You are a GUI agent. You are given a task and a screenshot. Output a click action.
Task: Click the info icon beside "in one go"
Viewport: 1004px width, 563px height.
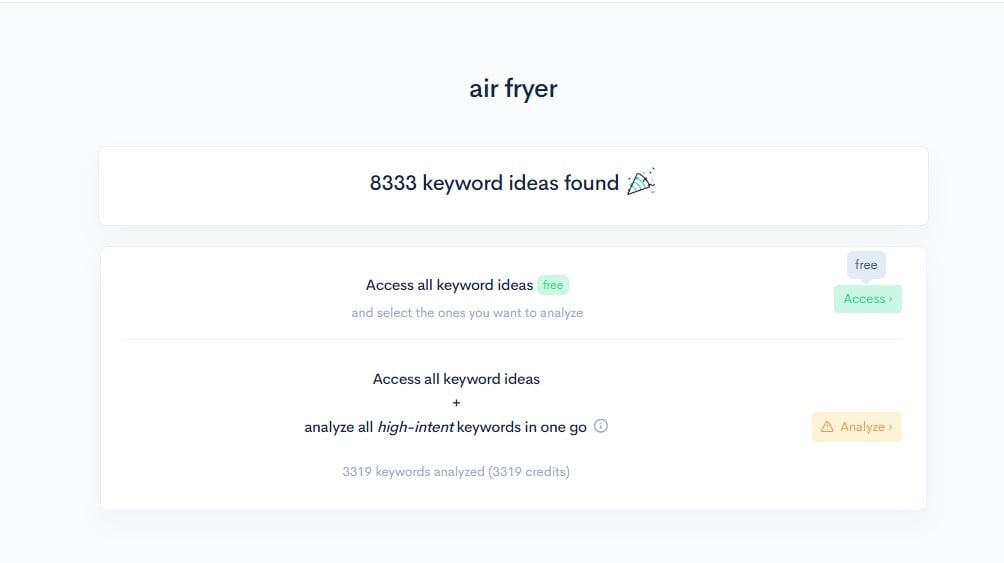coord(601,426)
